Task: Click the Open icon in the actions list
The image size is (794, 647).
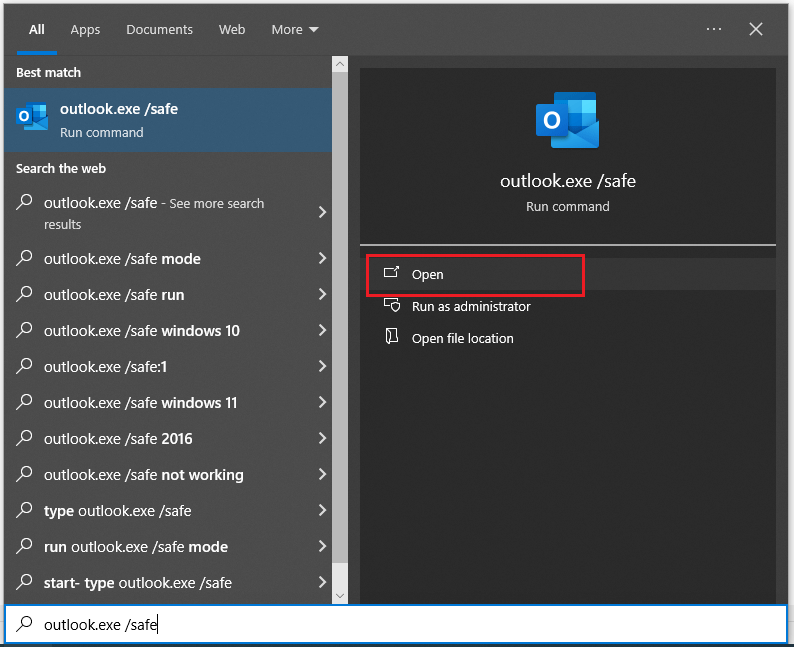Action: (391, 273)
